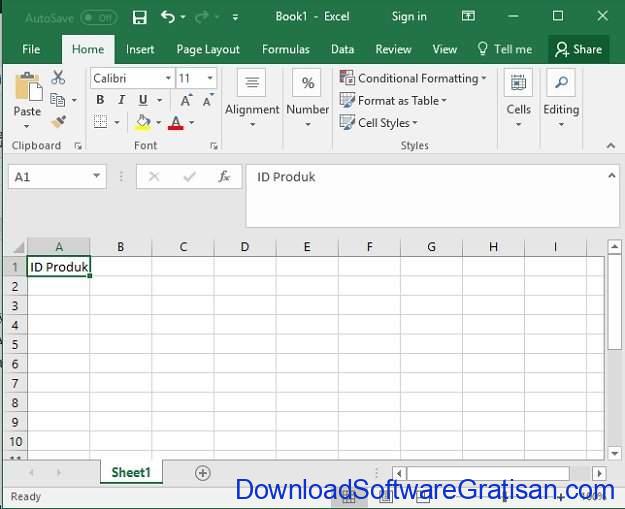The image size is (625, 509).
Task: Open the Copy dropdown arrow
Action: [x=74, y=100]
